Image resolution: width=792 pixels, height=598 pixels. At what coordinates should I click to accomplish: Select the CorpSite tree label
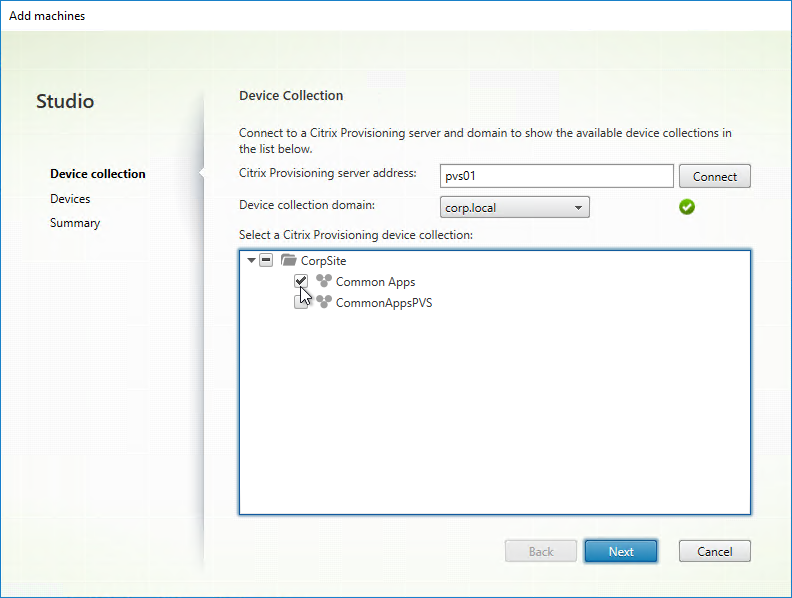pos(323,261)
